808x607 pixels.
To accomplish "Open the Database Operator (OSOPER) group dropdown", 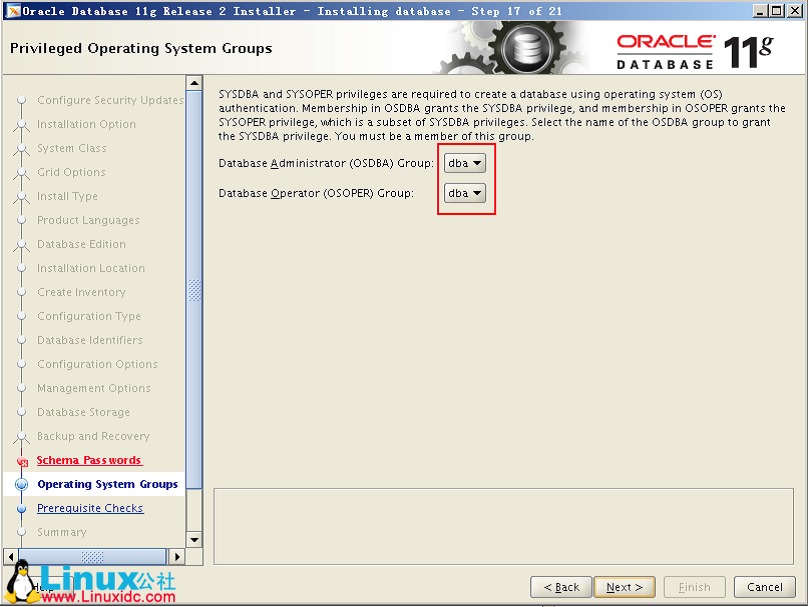I will [463, 193].
